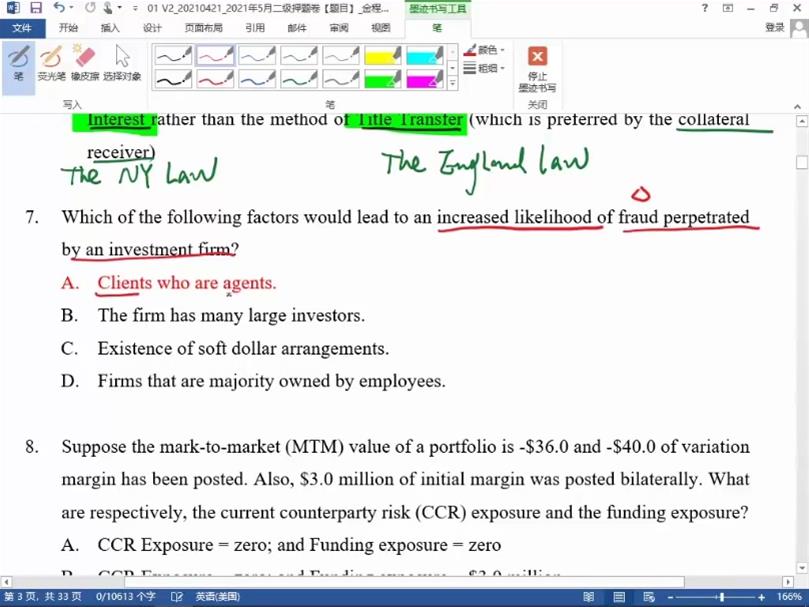The image size is (809, 607).
Task: Open the pen Thickness (粗细) dropdown
Action: (485, 68)
